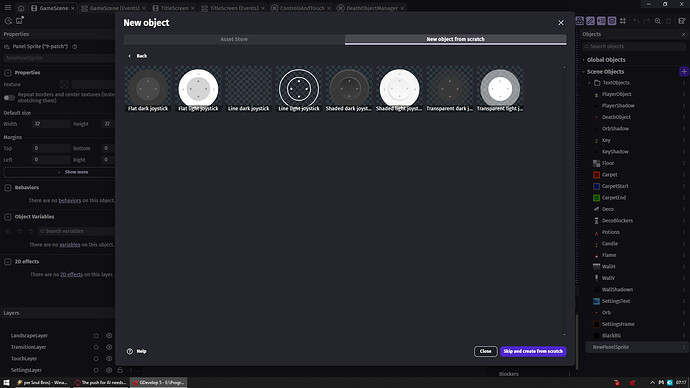Toggle TransitionLayer visibility eye
Viewport: 690px width, 388px height.
[x=109, y=347]
